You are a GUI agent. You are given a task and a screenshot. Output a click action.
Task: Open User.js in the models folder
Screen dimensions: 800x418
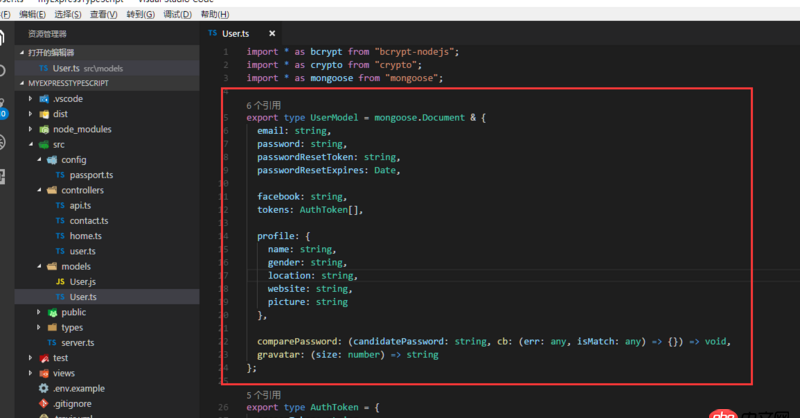(x=83, y=282)
